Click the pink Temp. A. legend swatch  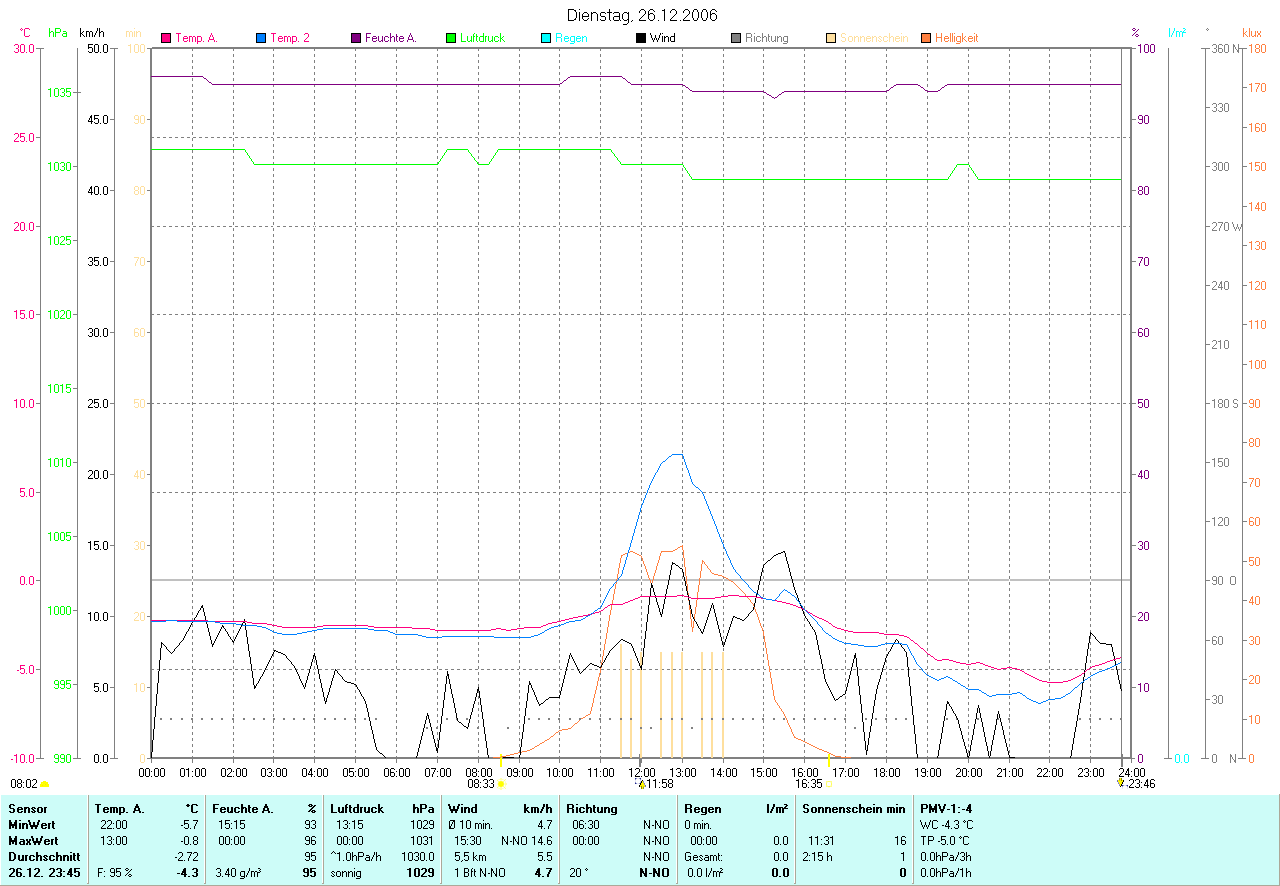[167, 38]
